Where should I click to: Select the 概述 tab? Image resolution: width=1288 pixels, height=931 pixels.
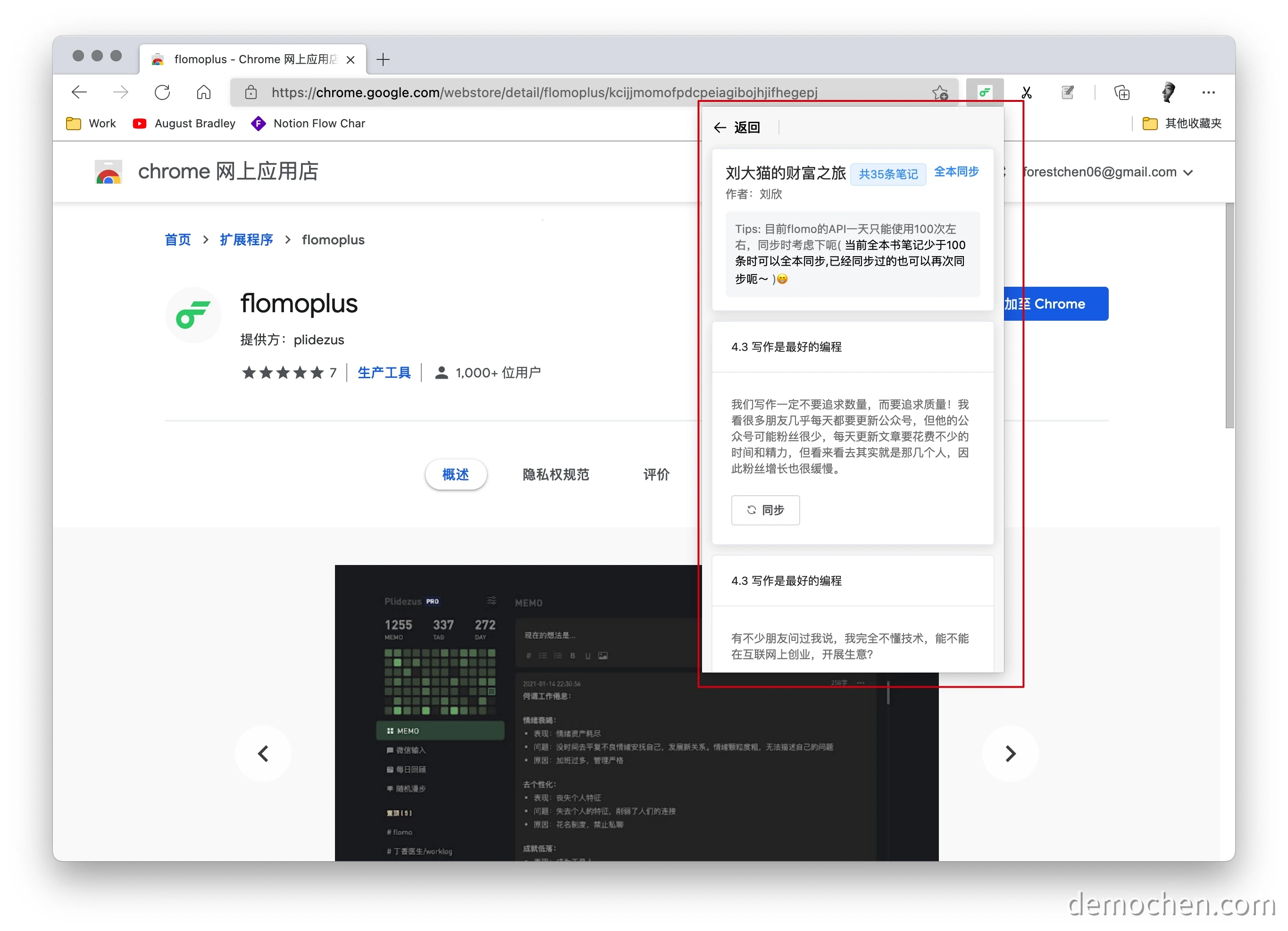tap(455, 474)
